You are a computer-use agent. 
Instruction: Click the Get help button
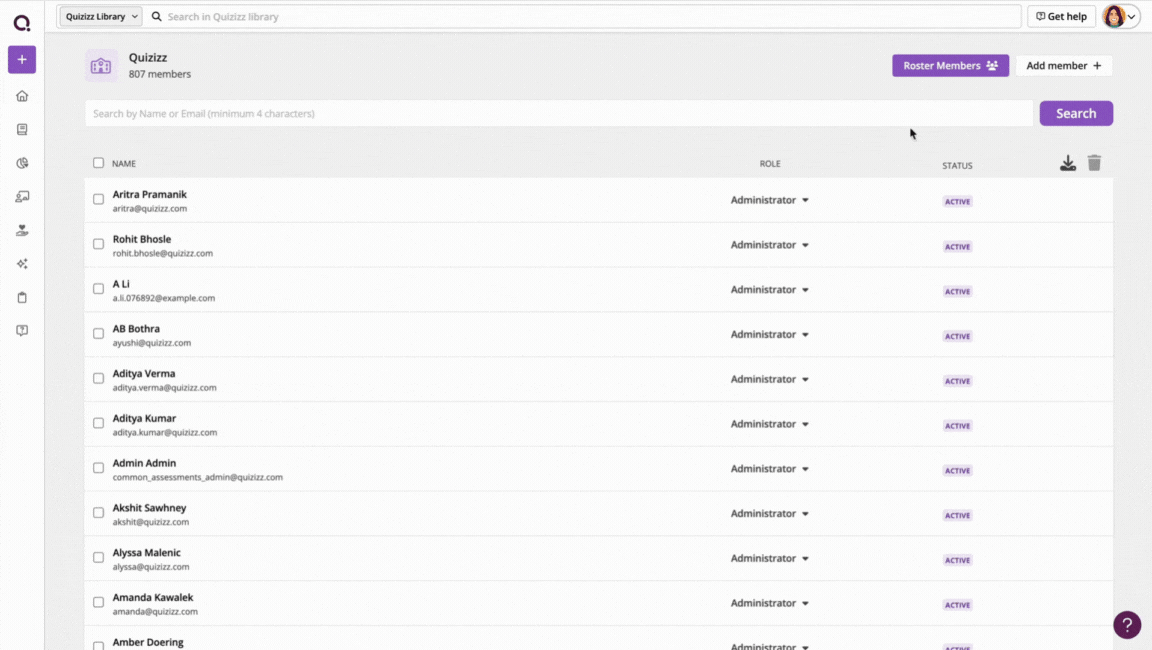point(1061,16)
